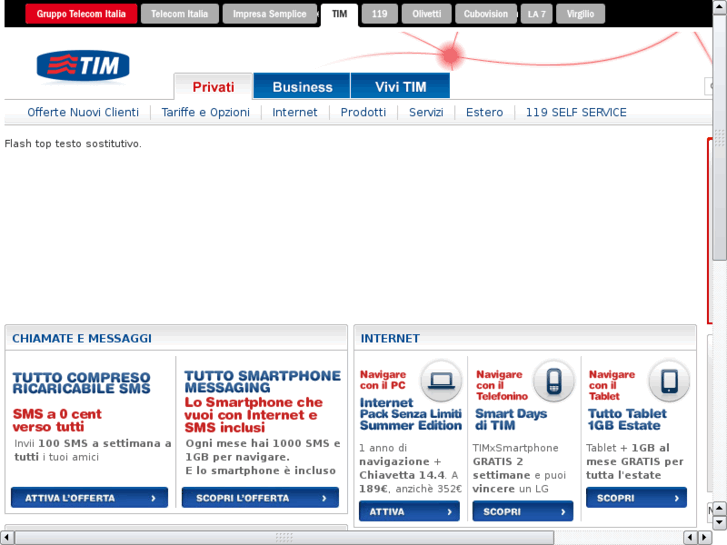Open 119 SELF SERVICE menu item
Image resolution: width=727 pixels, height=545 pixels.
coord(576,112)
